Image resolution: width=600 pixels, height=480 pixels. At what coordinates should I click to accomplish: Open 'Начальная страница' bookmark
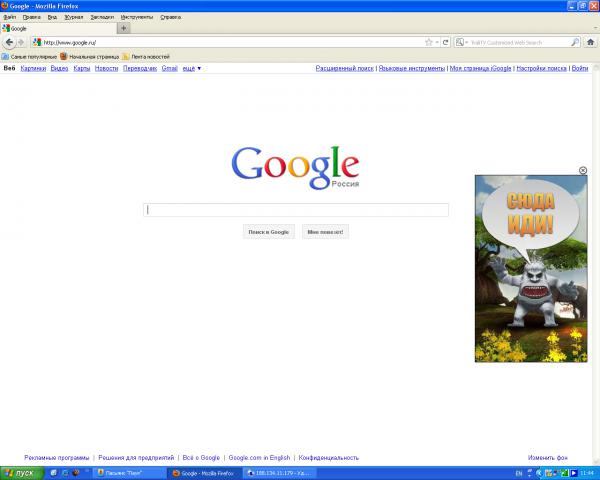(90, 57)
